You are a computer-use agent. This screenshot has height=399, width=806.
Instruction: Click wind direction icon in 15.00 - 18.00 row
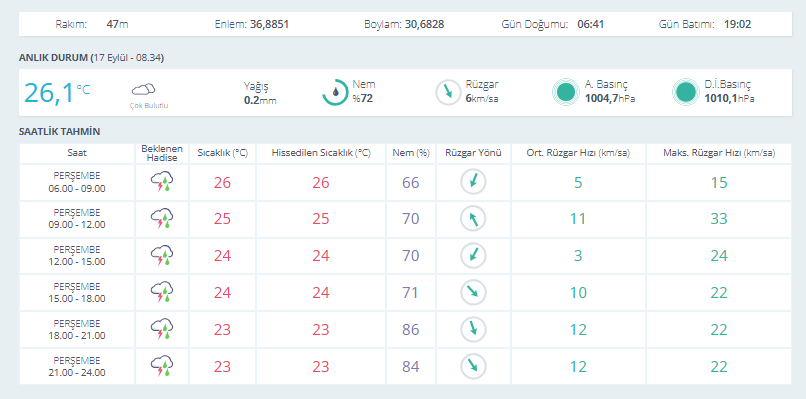pos(473,293)
